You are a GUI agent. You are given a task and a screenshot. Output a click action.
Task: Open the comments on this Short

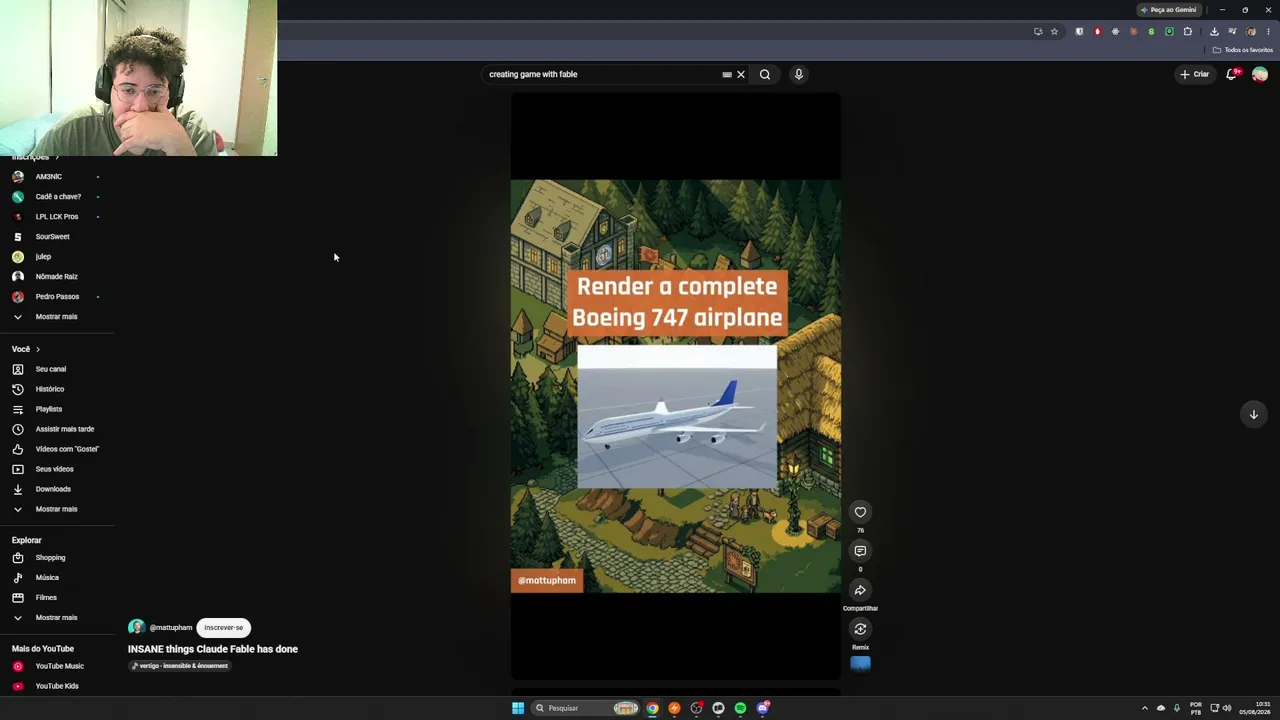[860, 551]
